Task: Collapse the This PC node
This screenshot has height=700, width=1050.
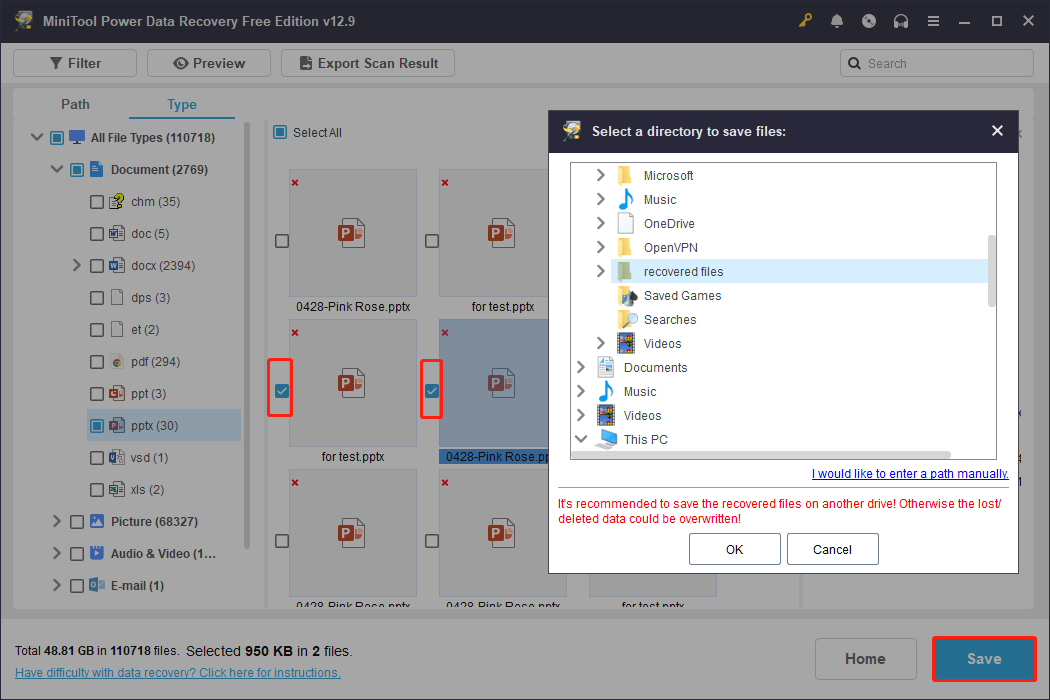Action: coord(581,439)
